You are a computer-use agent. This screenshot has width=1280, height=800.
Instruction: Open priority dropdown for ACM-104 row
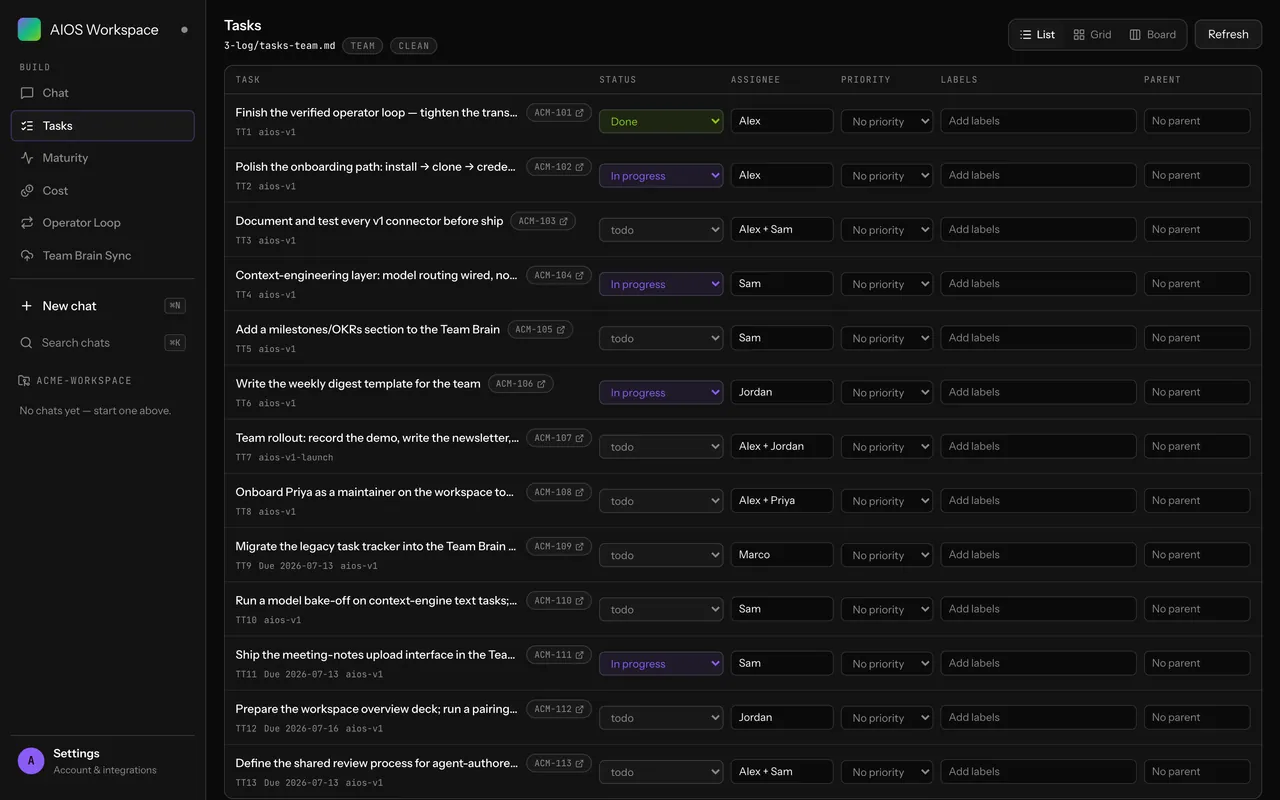point(887,284)
